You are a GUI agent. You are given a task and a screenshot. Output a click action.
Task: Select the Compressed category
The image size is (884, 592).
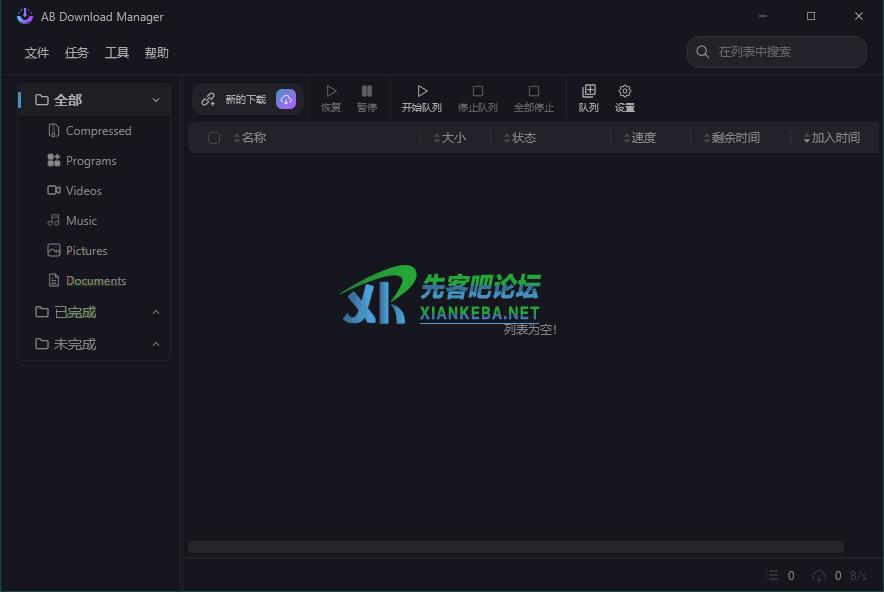pyautogui.click(x=98, y=131)
